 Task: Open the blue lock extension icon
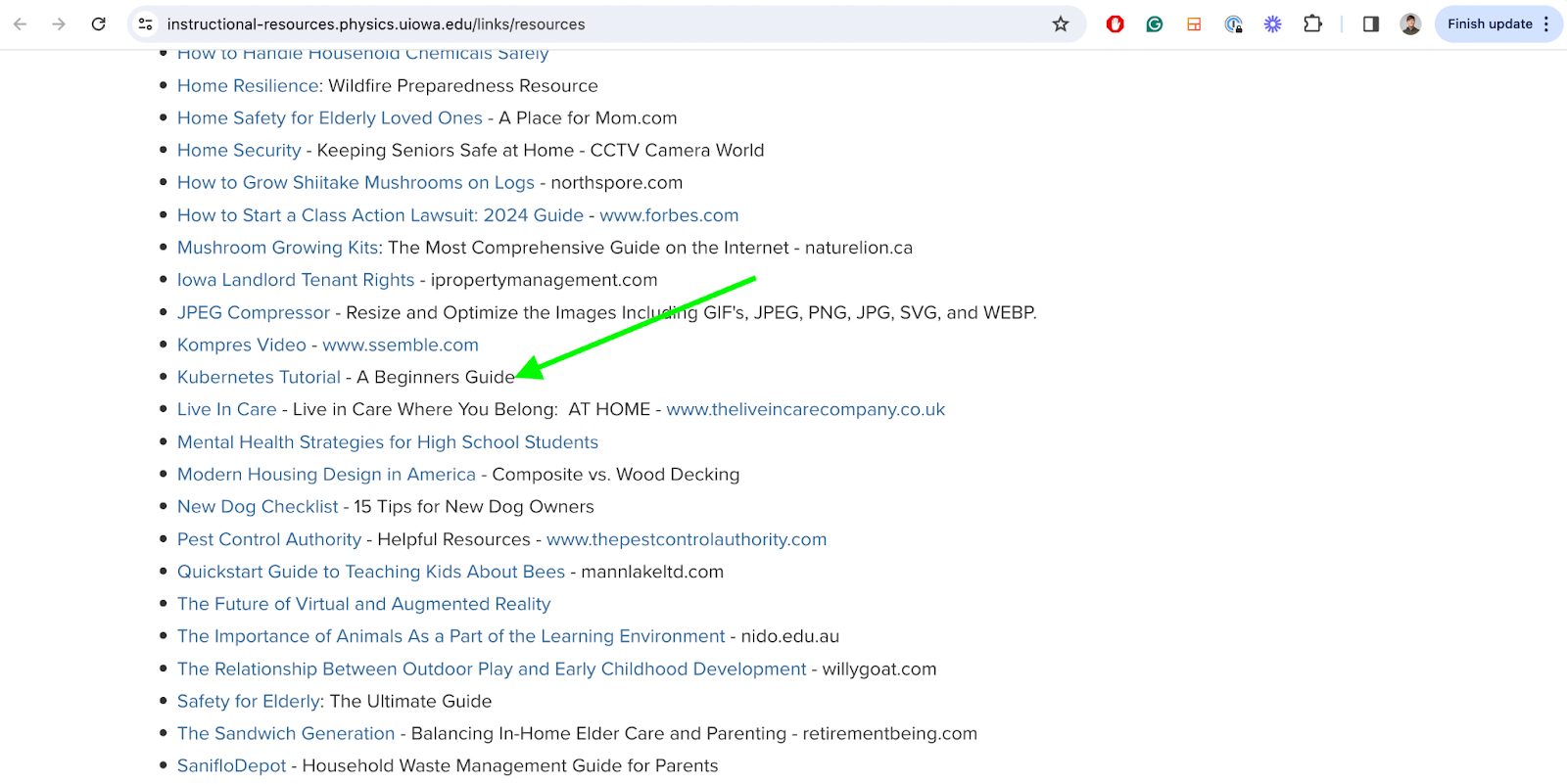click(1233, 24)
